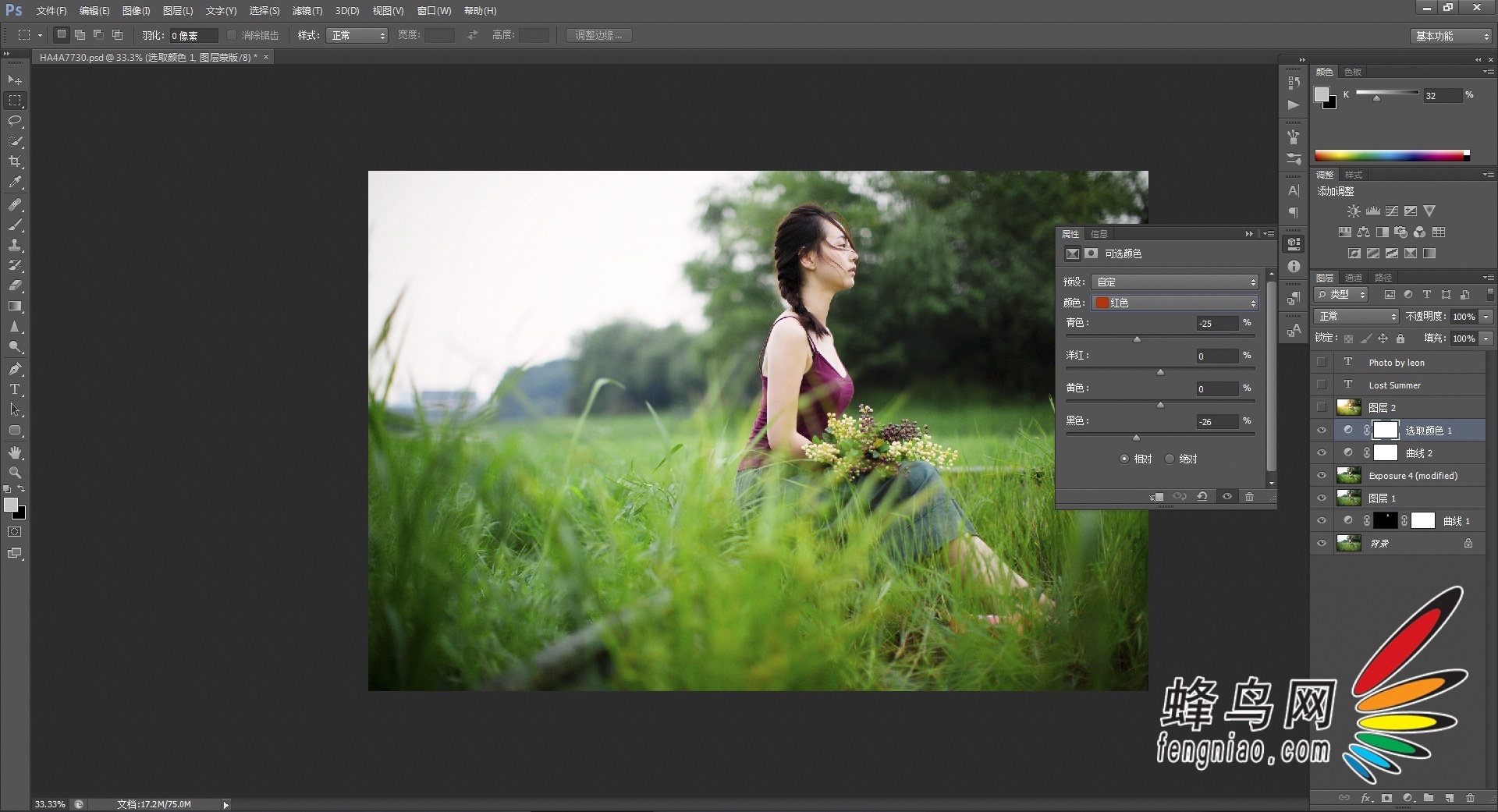This screenshot has width=1498, height=812.
Task: Select the Hand tool
Action: (x=15, y=452)
